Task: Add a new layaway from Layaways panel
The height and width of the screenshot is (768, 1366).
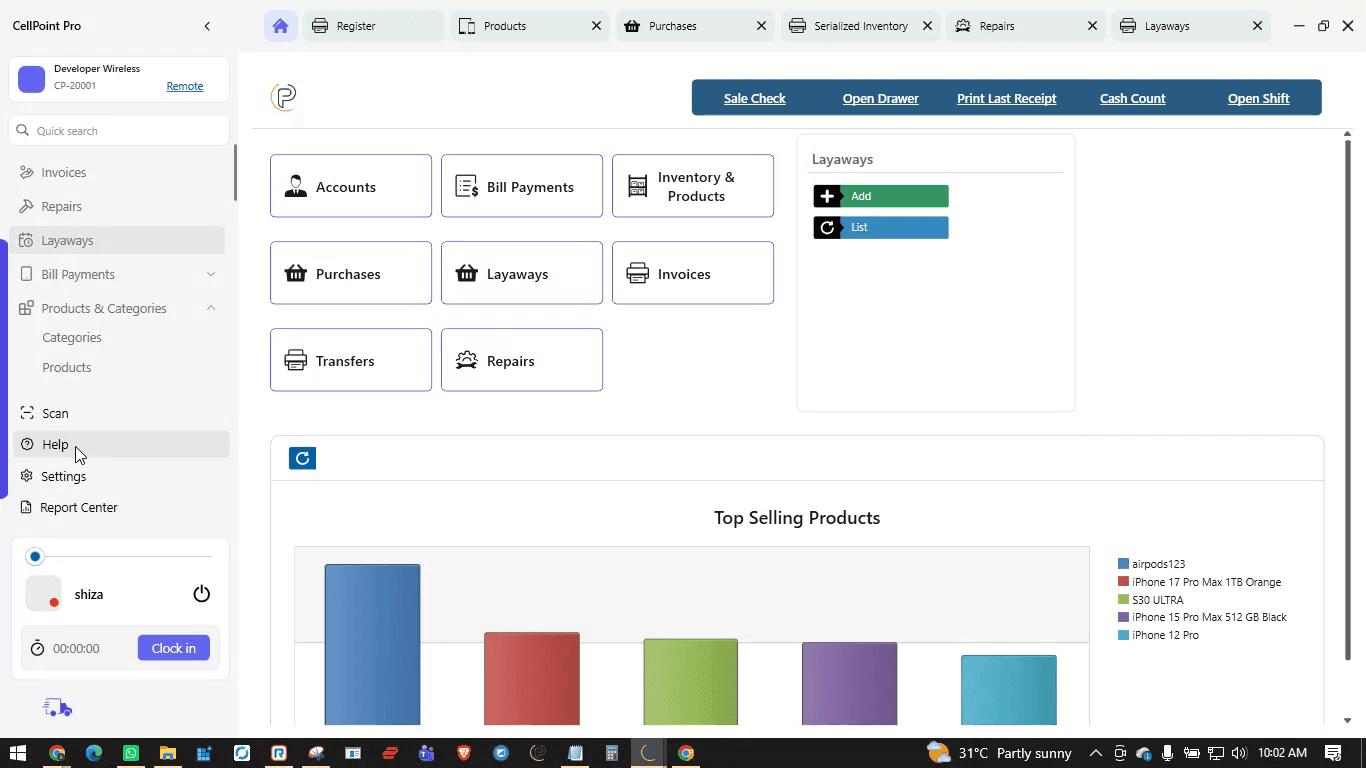Action: pos(881,196)
